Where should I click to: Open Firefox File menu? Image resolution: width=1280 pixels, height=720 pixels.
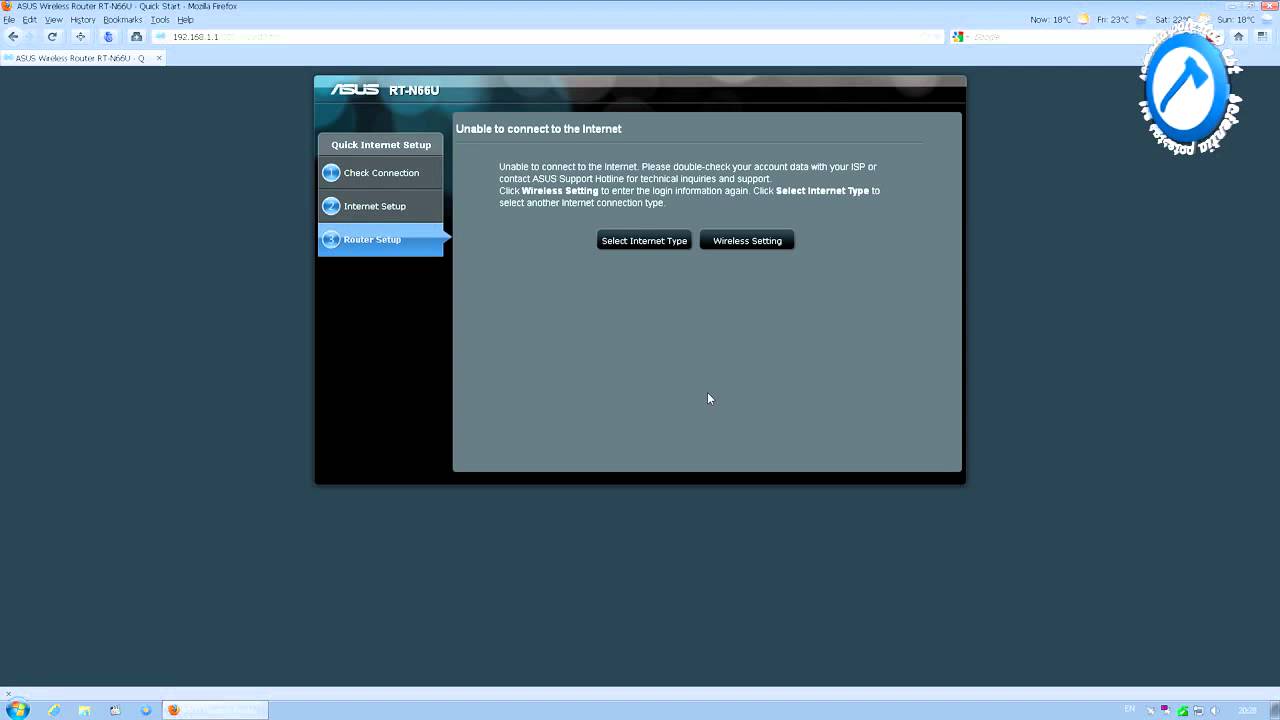tap(9, 20)
